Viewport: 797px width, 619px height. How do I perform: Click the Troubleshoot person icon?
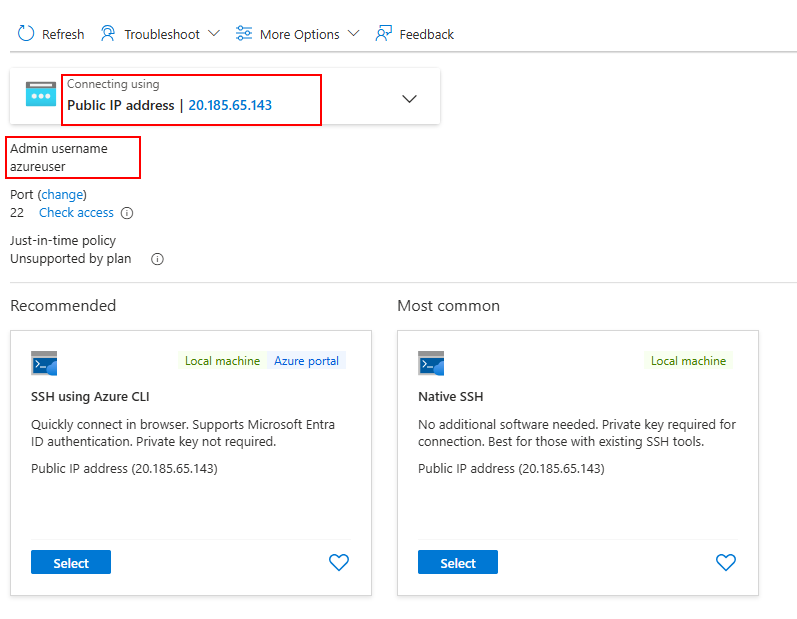point(108,34)
